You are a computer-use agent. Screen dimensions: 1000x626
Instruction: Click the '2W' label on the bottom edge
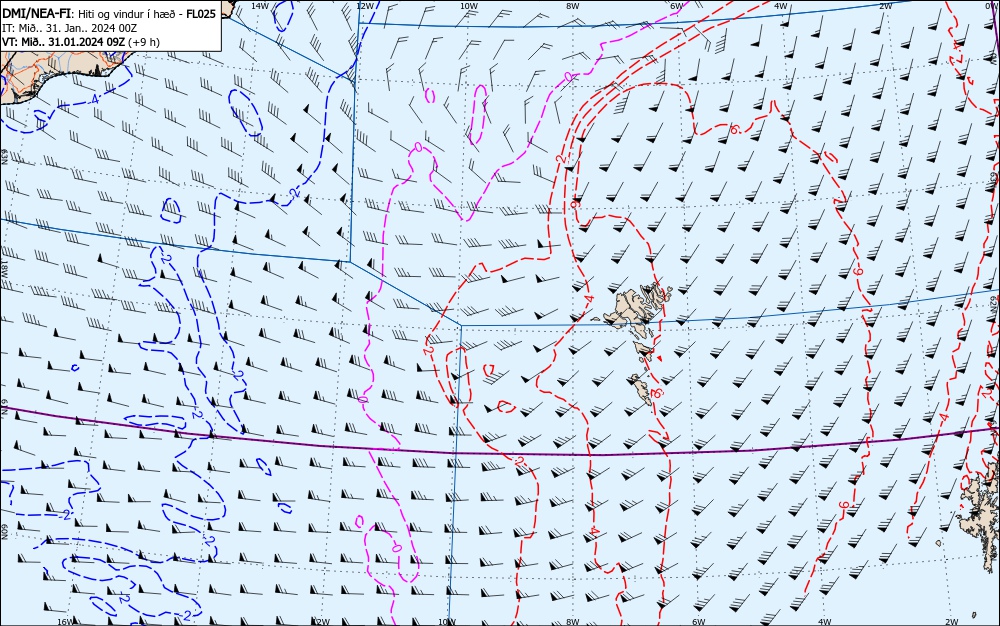click(x=952, y=622)
